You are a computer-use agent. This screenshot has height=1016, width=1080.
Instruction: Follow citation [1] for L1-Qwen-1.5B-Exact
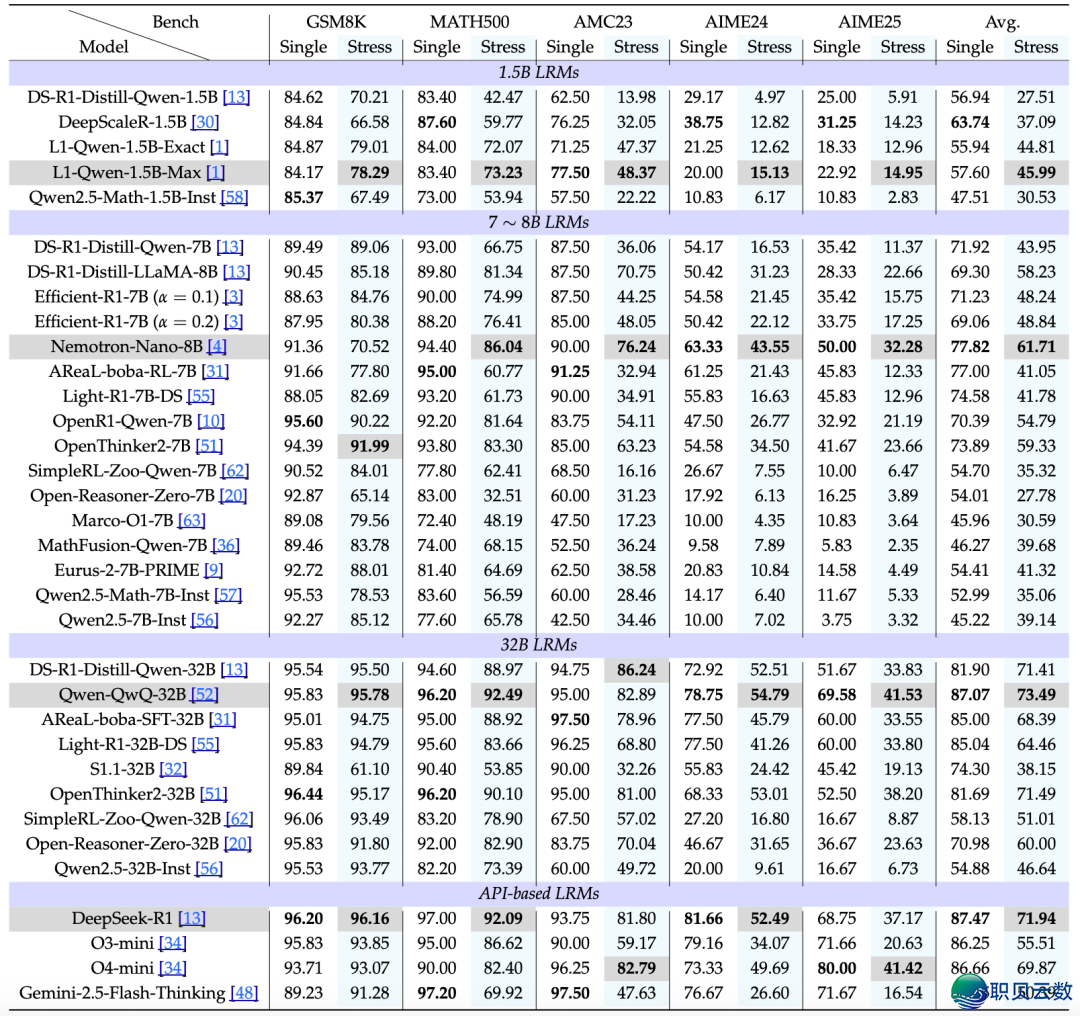[x=220, y=147]
